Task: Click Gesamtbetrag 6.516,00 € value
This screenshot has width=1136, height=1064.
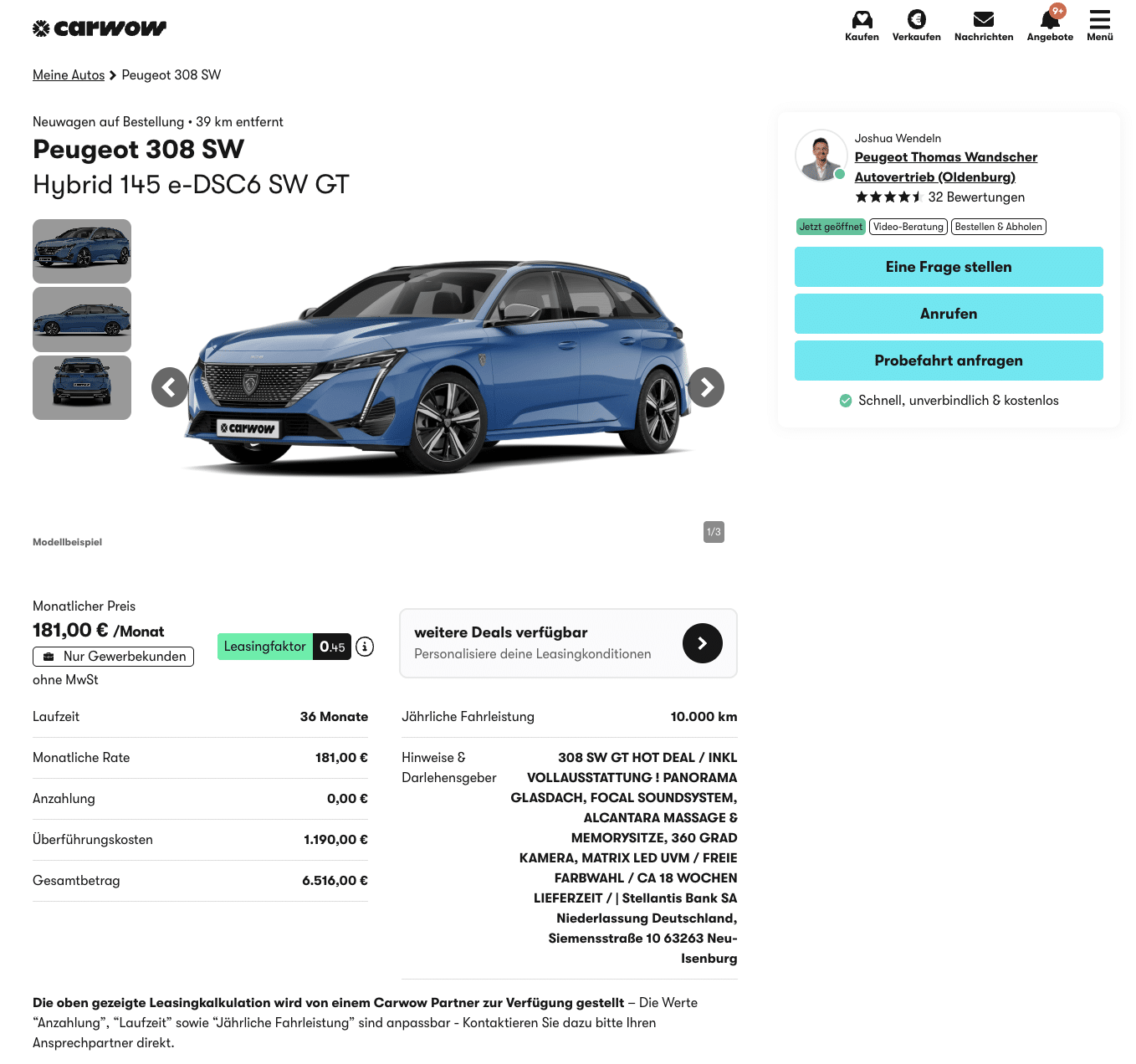Action: pos(335,881)
